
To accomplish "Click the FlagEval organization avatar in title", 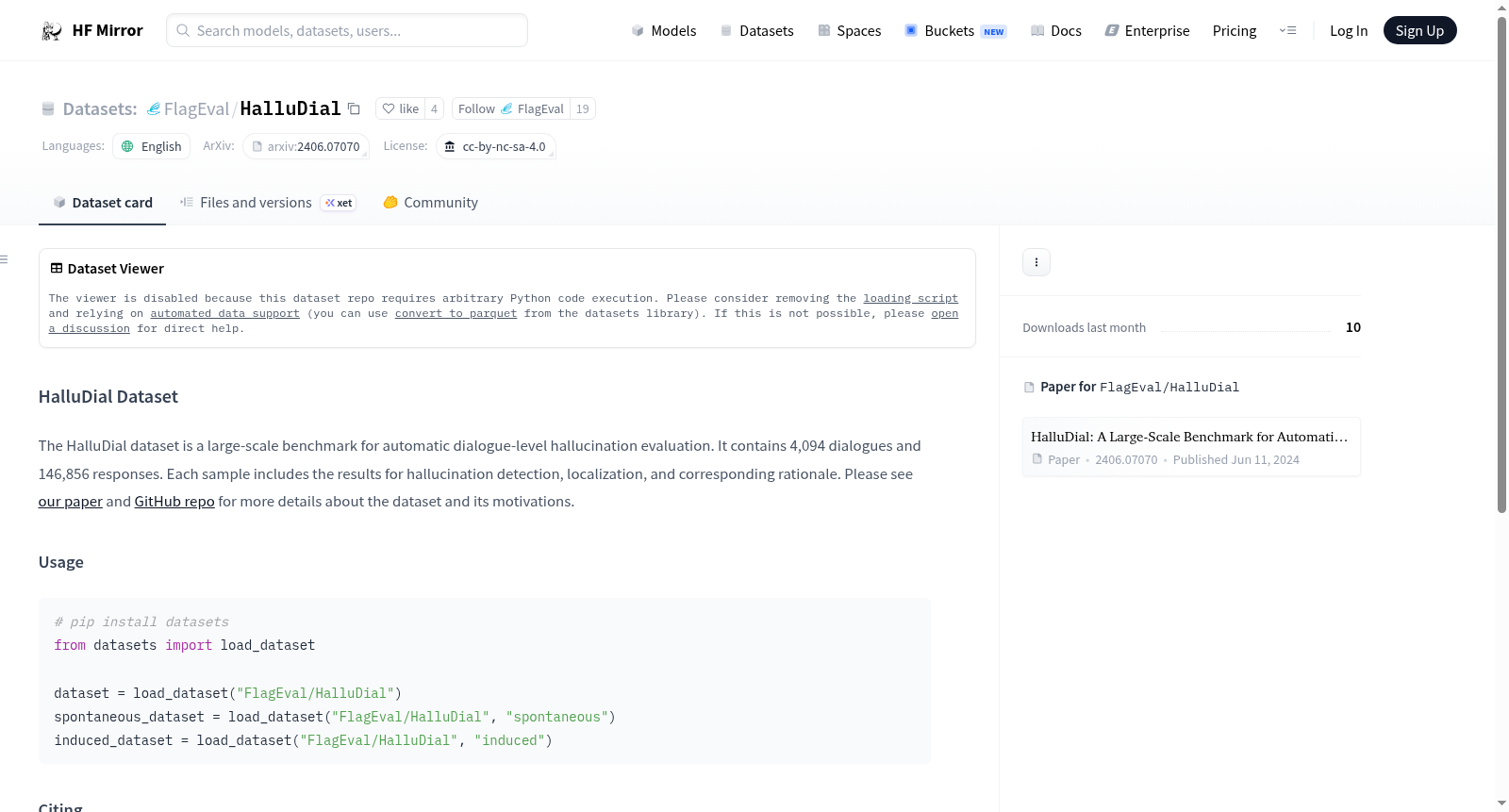I will click(x=154, y=108).
